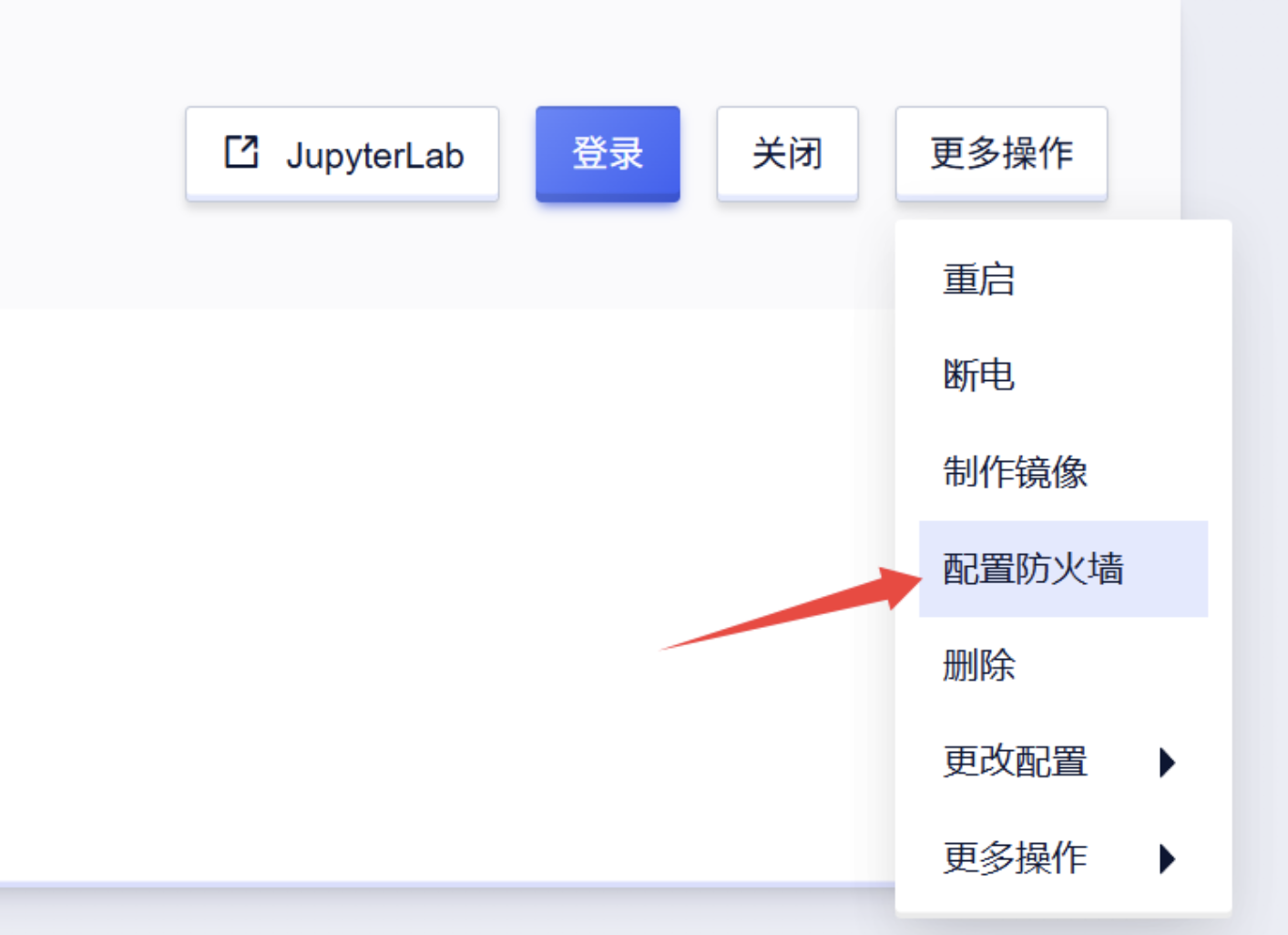Viewport: 1288px width, 935px height.
Task: Click the 更多操作 entry at the menu bottom
Action: coord(1015,858)
